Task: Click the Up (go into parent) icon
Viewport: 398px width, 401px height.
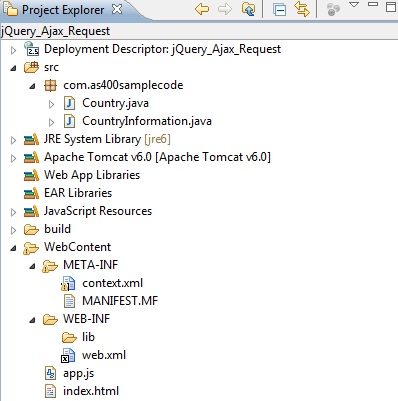Action: [x=248, y=9]
